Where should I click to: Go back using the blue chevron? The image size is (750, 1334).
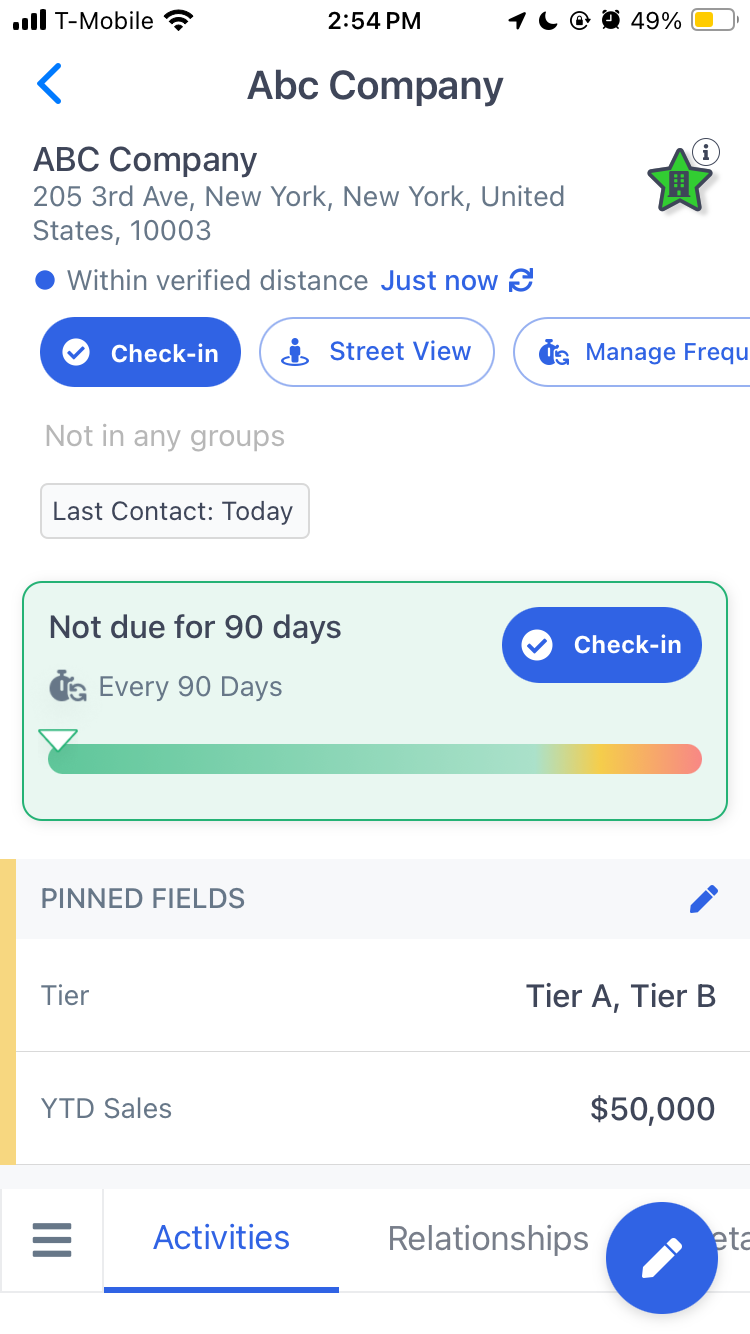click(49, 84)
